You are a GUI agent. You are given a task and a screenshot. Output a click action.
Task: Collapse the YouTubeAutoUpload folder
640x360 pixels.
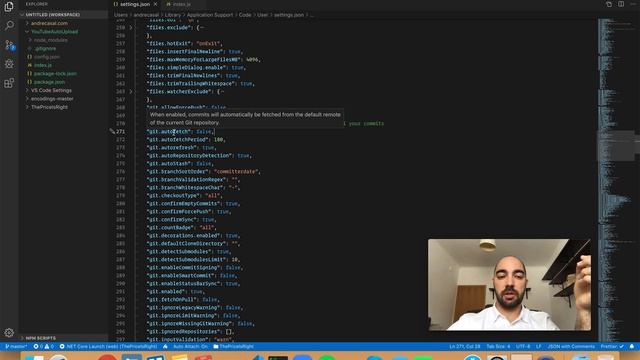[54, 31]
